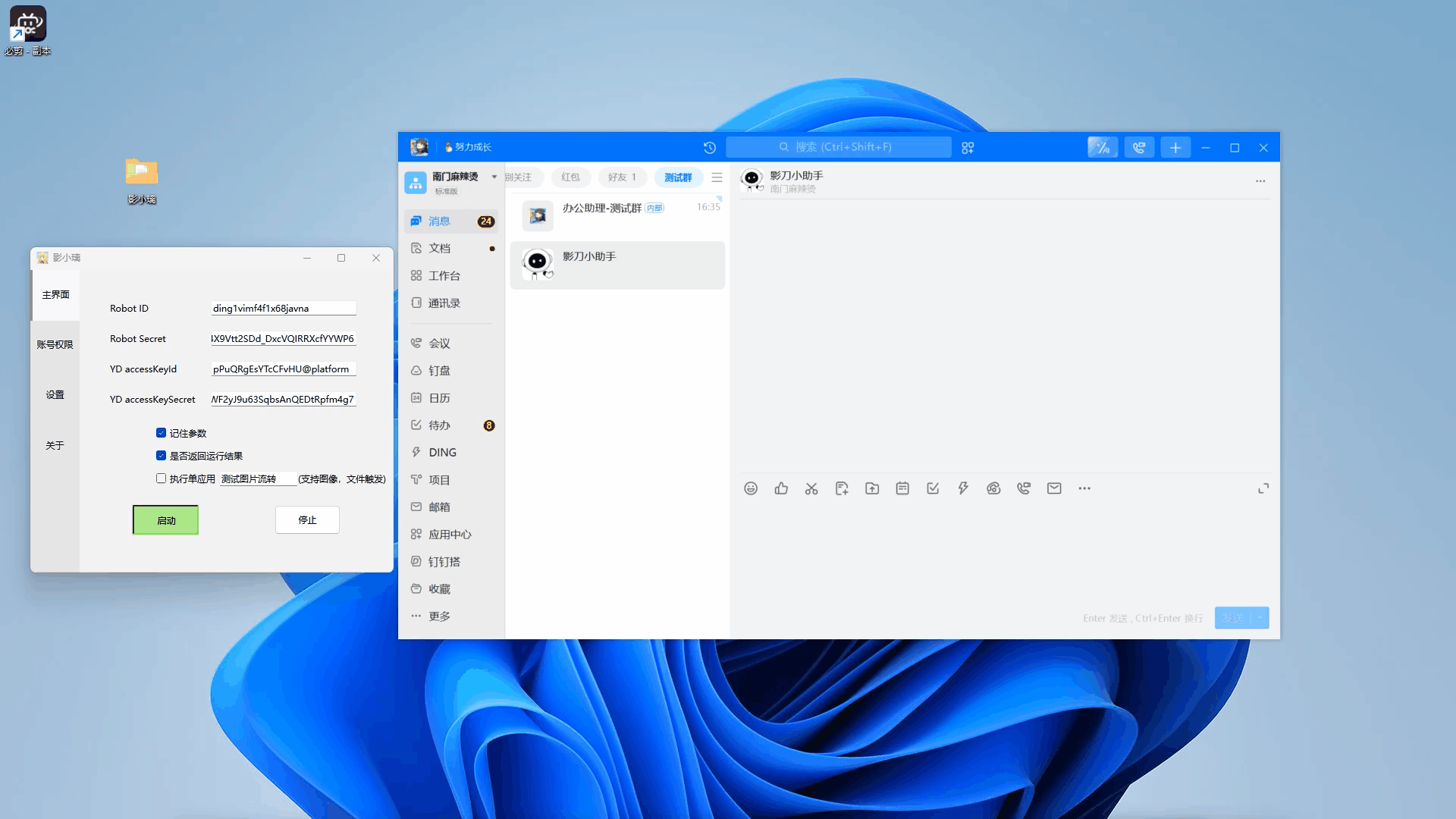Screen dimensions: 1456x819
Task: Switch to the 测试群 tab
Action: [x=678, y=177]
